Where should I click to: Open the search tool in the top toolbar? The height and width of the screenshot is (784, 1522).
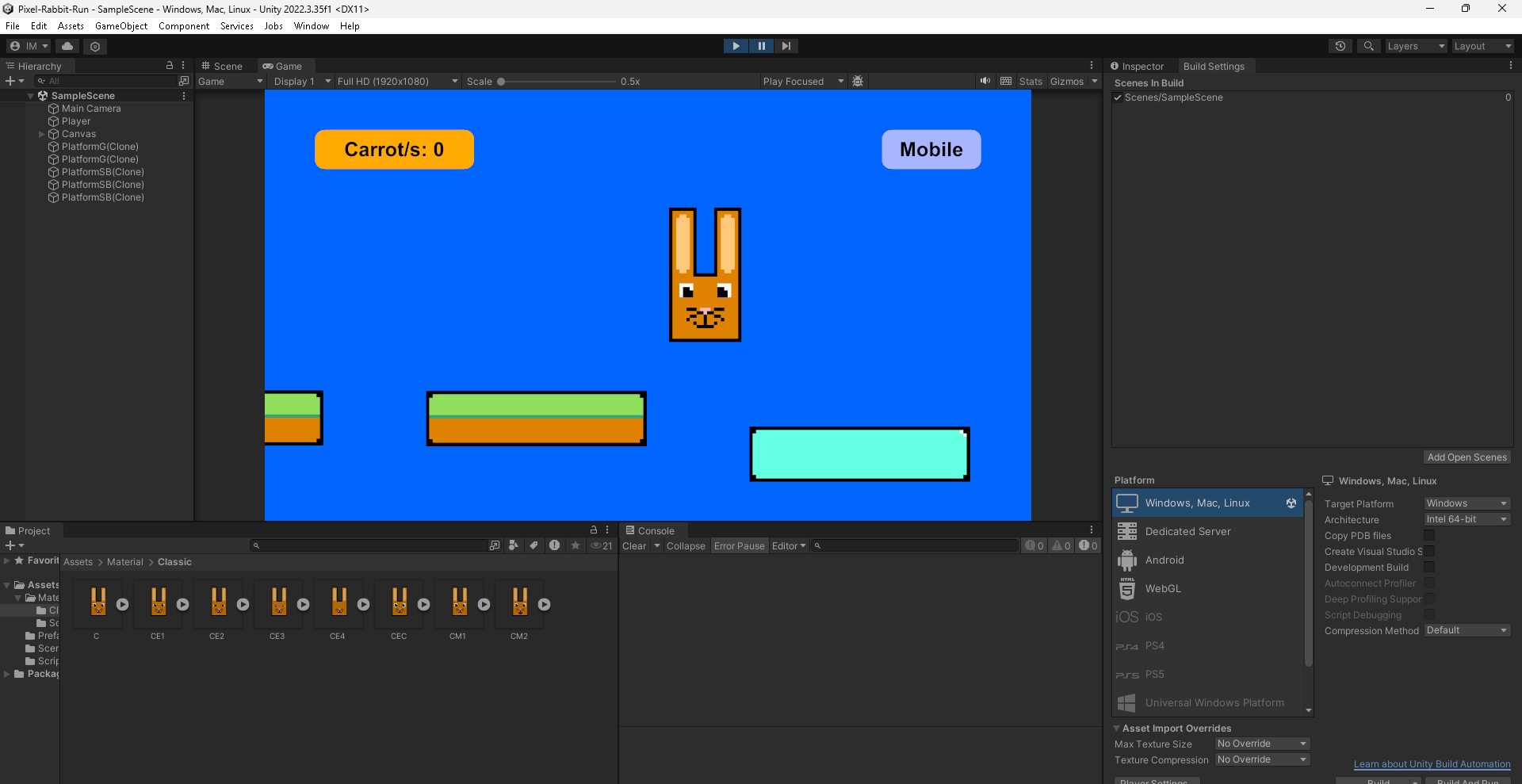[1368, 46]
